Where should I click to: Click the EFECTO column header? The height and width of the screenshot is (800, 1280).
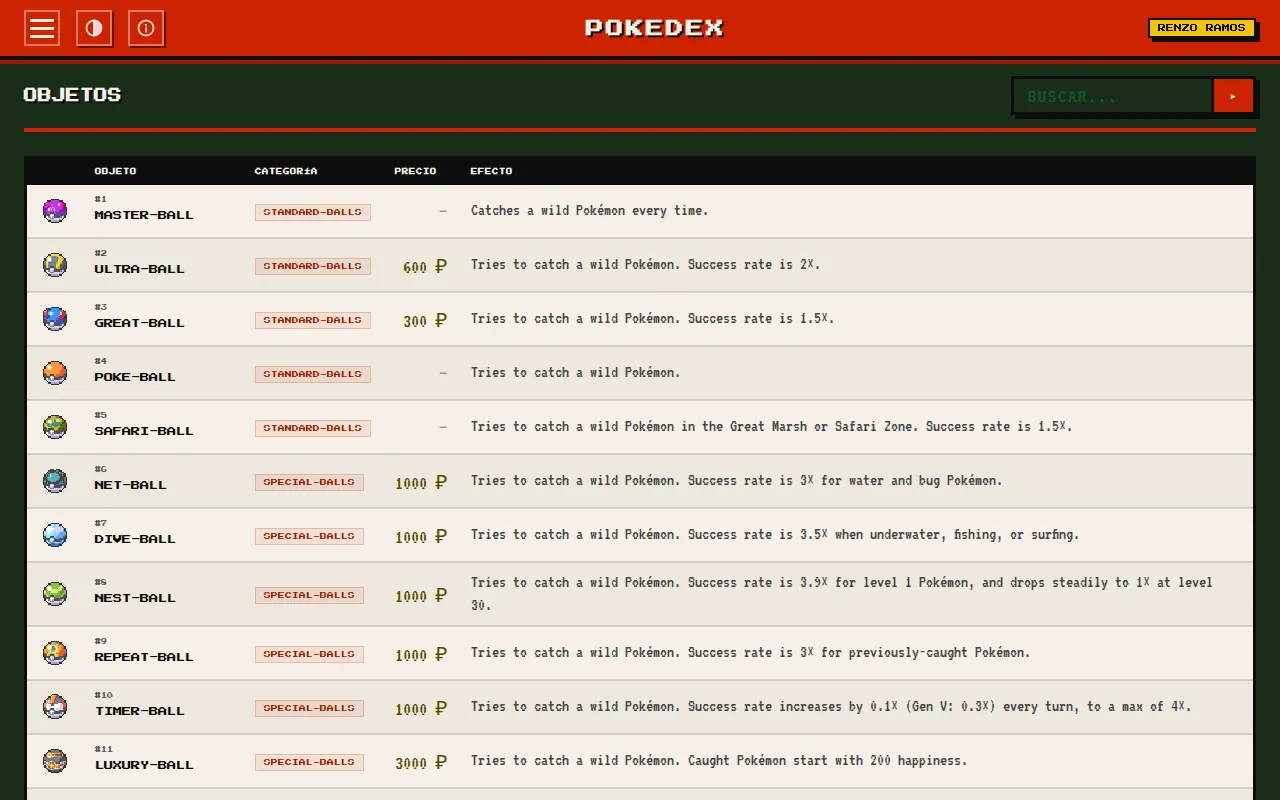[491, 171]
